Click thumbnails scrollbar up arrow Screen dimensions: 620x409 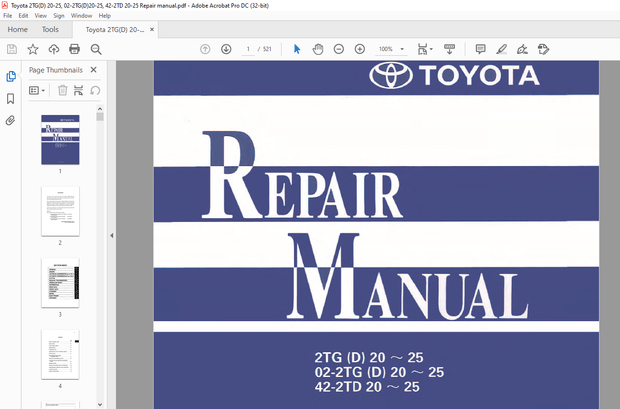(100, 109)
